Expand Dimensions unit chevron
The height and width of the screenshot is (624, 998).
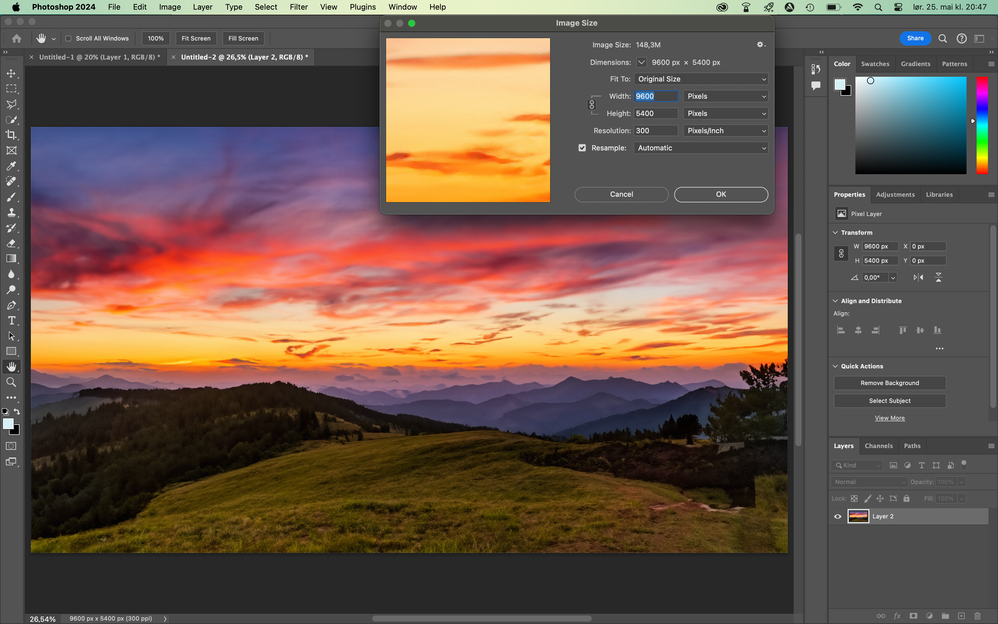pyautogui.click(x=641, y=62)
